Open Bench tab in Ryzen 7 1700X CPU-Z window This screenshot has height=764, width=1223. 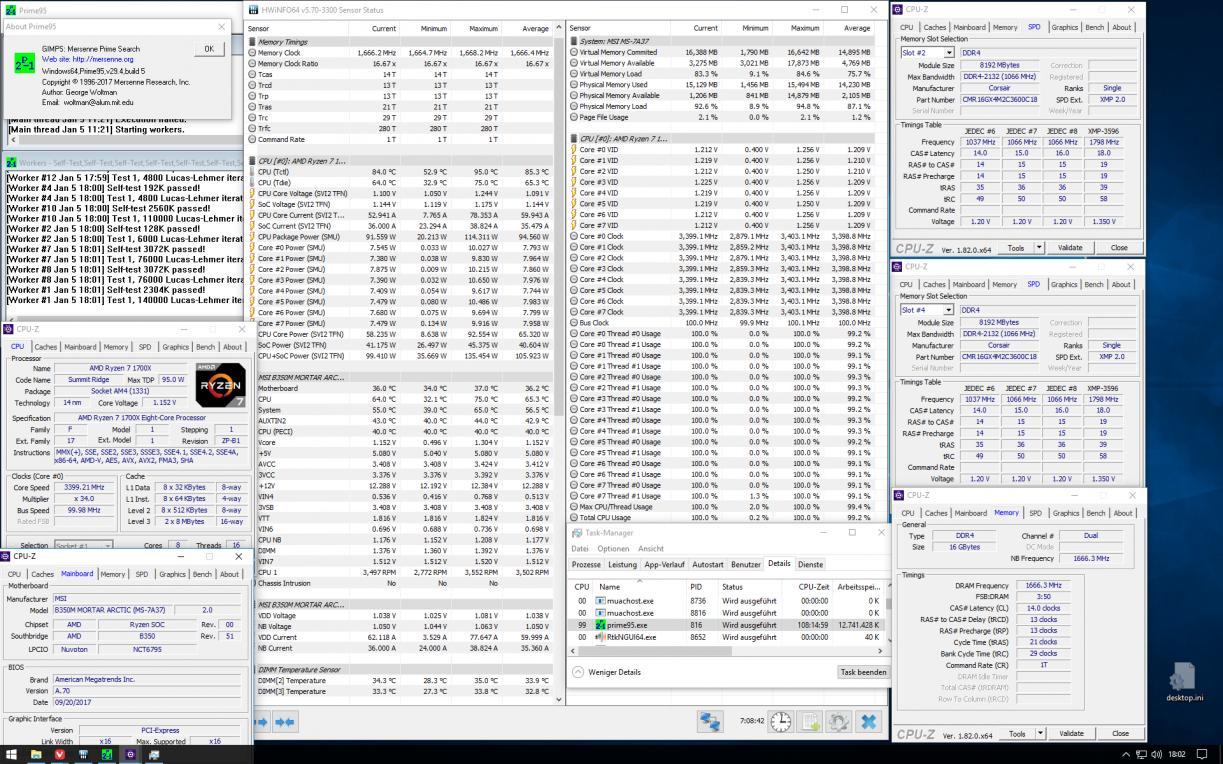pos(205,347)
